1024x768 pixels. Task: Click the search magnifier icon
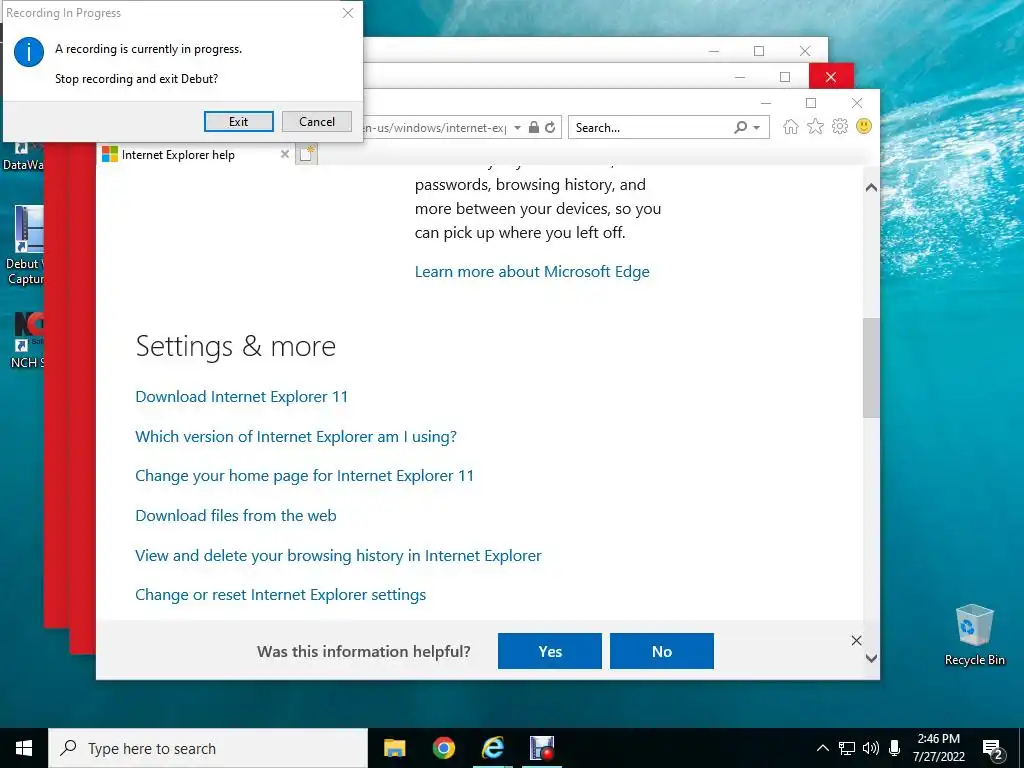point(740,127)
